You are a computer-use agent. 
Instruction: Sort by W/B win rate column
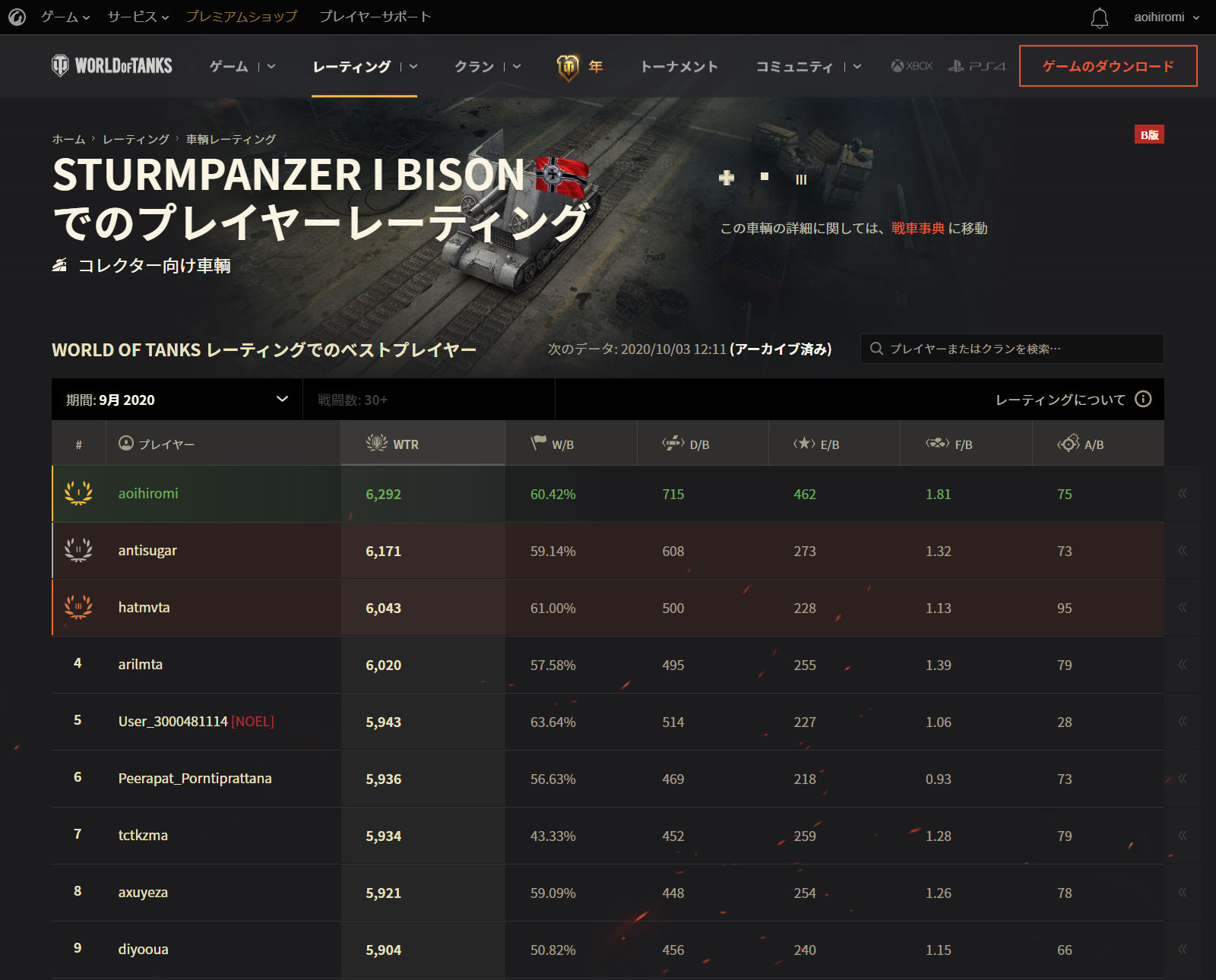pyautogui.click(x=571, y=444)
